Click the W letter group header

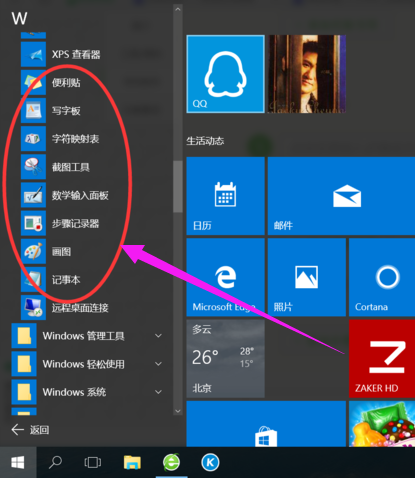[19, 18]
